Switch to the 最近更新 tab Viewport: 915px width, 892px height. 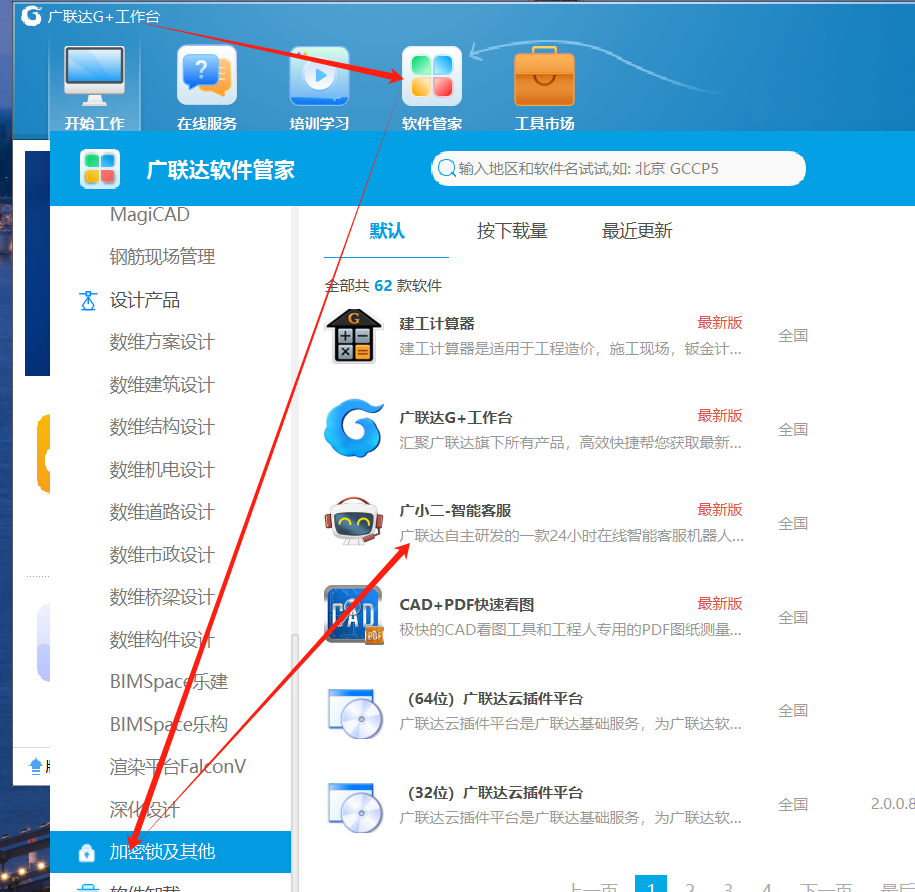pyautogui.click(x=637, y=230)
